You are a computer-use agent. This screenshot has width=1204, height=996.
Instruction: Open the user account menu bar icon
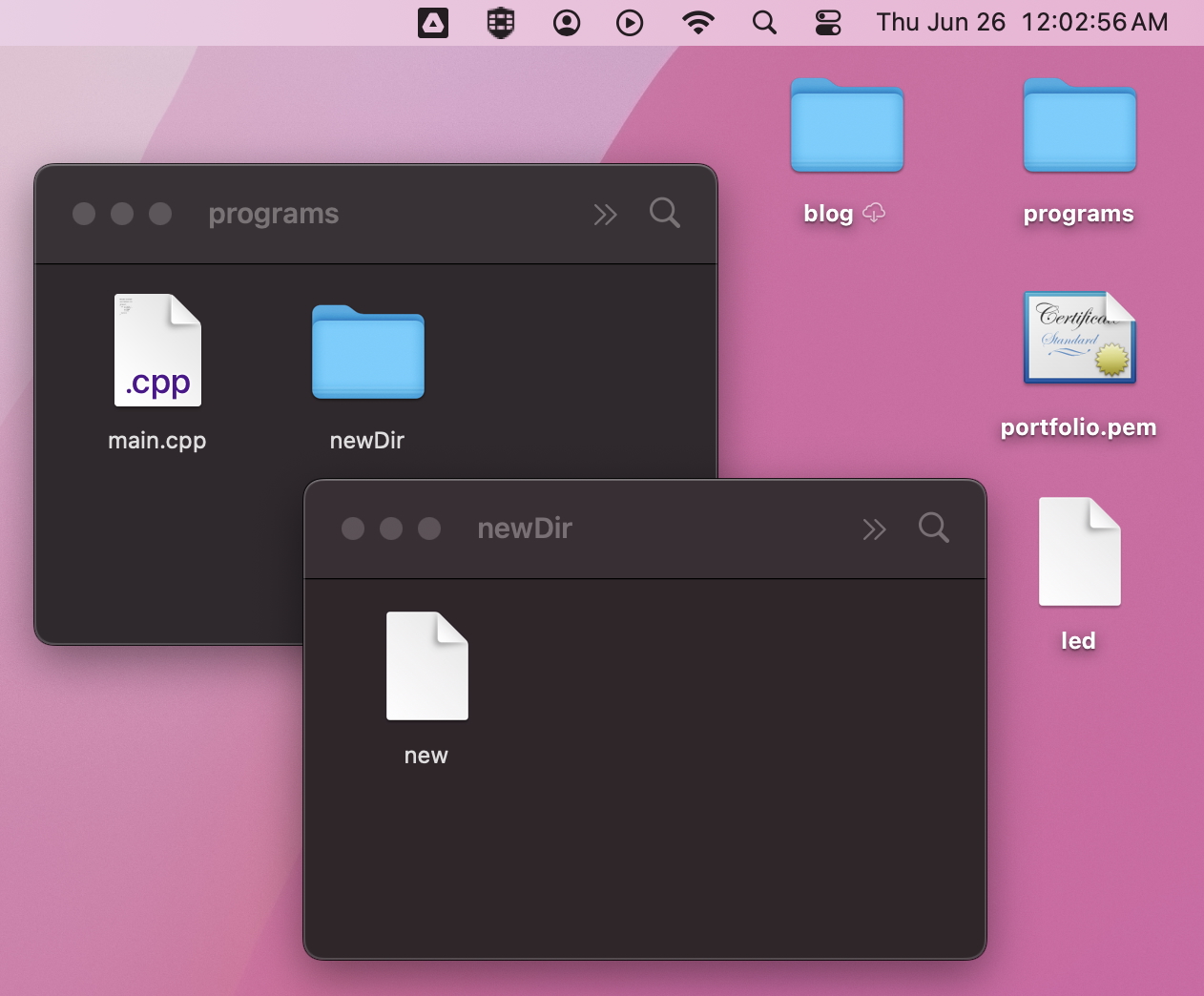point(567,22)
